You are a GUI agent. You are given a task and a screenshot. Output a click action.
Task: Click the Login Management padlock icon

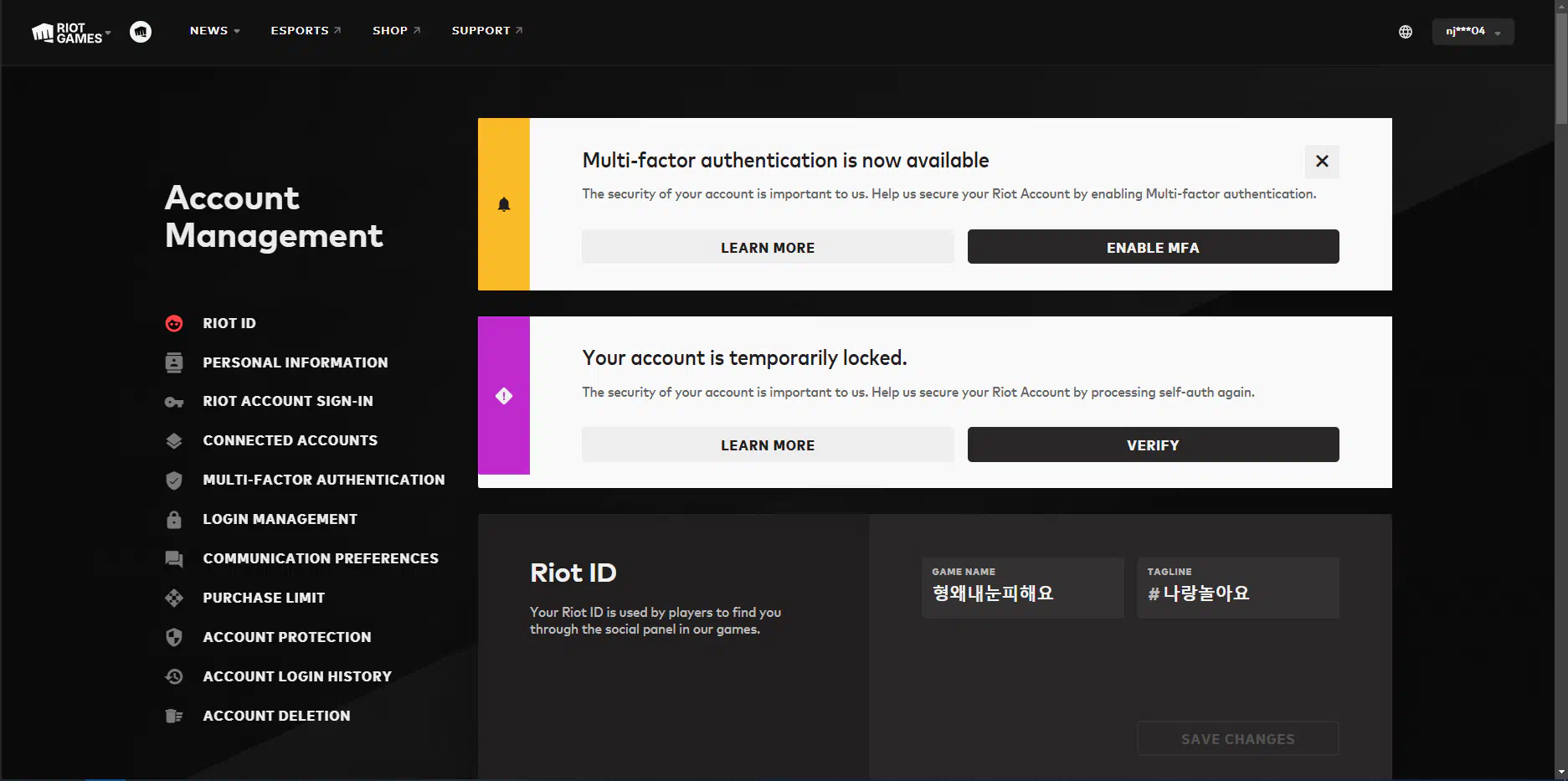tap(174, 519)
